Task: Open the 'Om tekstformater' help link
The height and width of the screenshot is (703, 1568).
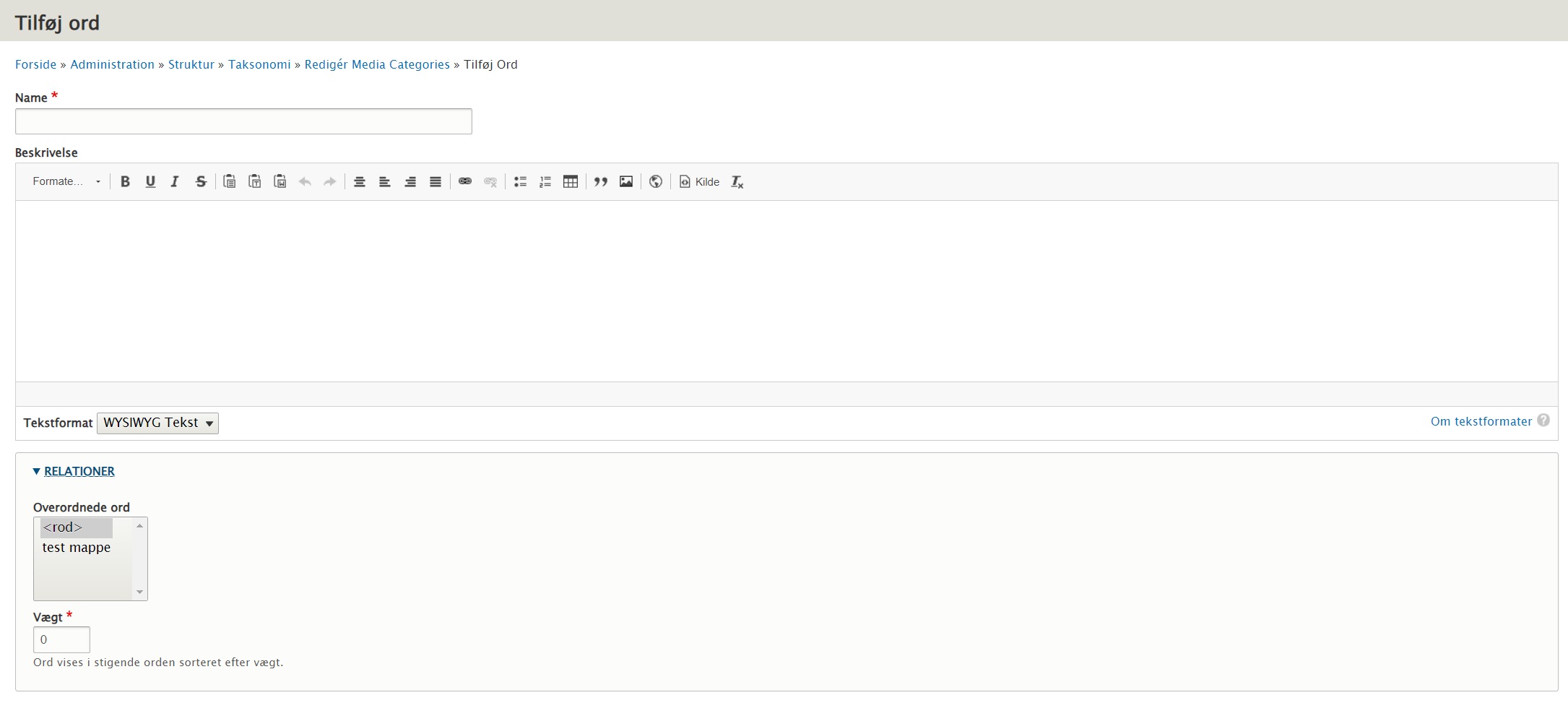Action: coord(1481,421)
